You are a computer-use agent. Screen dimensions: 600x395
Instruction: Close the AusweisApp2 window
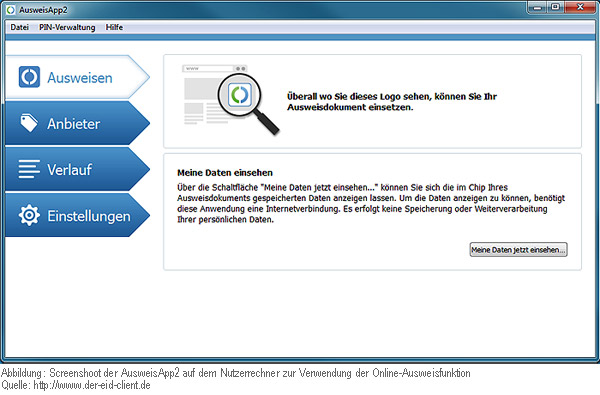[580, 7]
